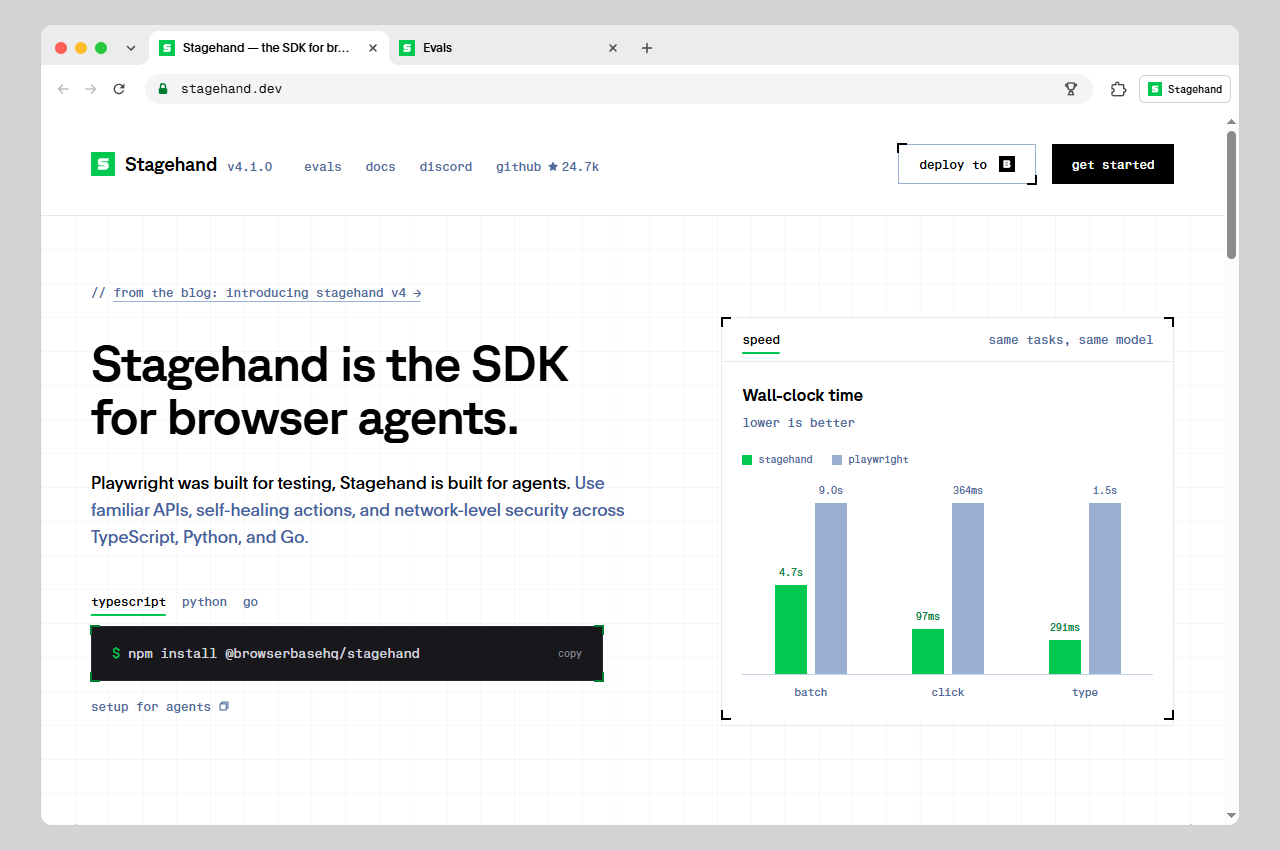Click the deploy to button
Image resolution: width=1280 pixels, height=850 pixels.
[x=967, y=164]
